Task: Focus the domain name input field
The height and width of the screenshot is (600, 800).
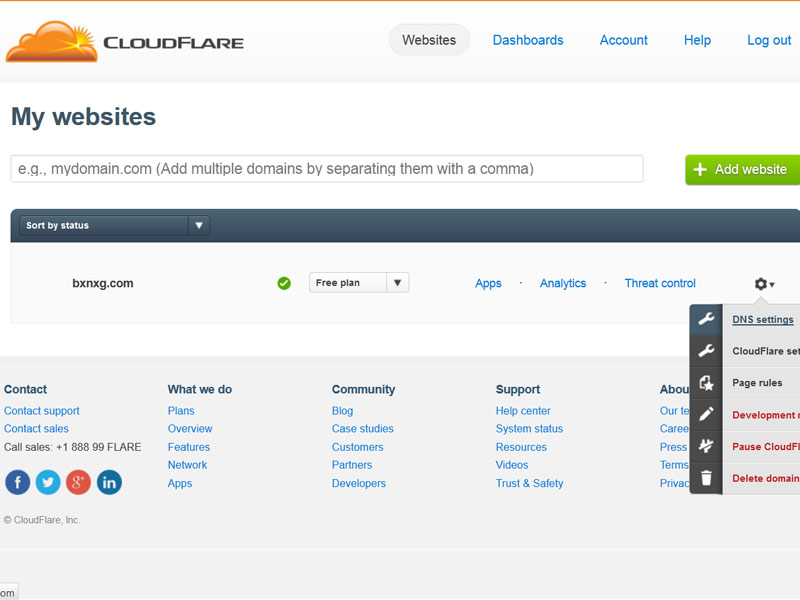Action: (x=327, y=169)
